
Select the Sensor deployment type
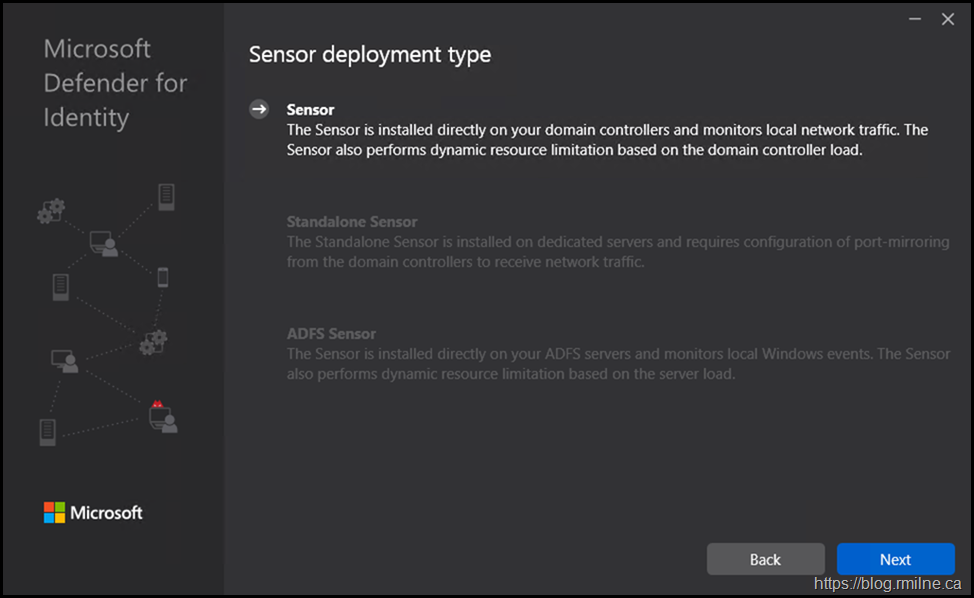(310, 110)
